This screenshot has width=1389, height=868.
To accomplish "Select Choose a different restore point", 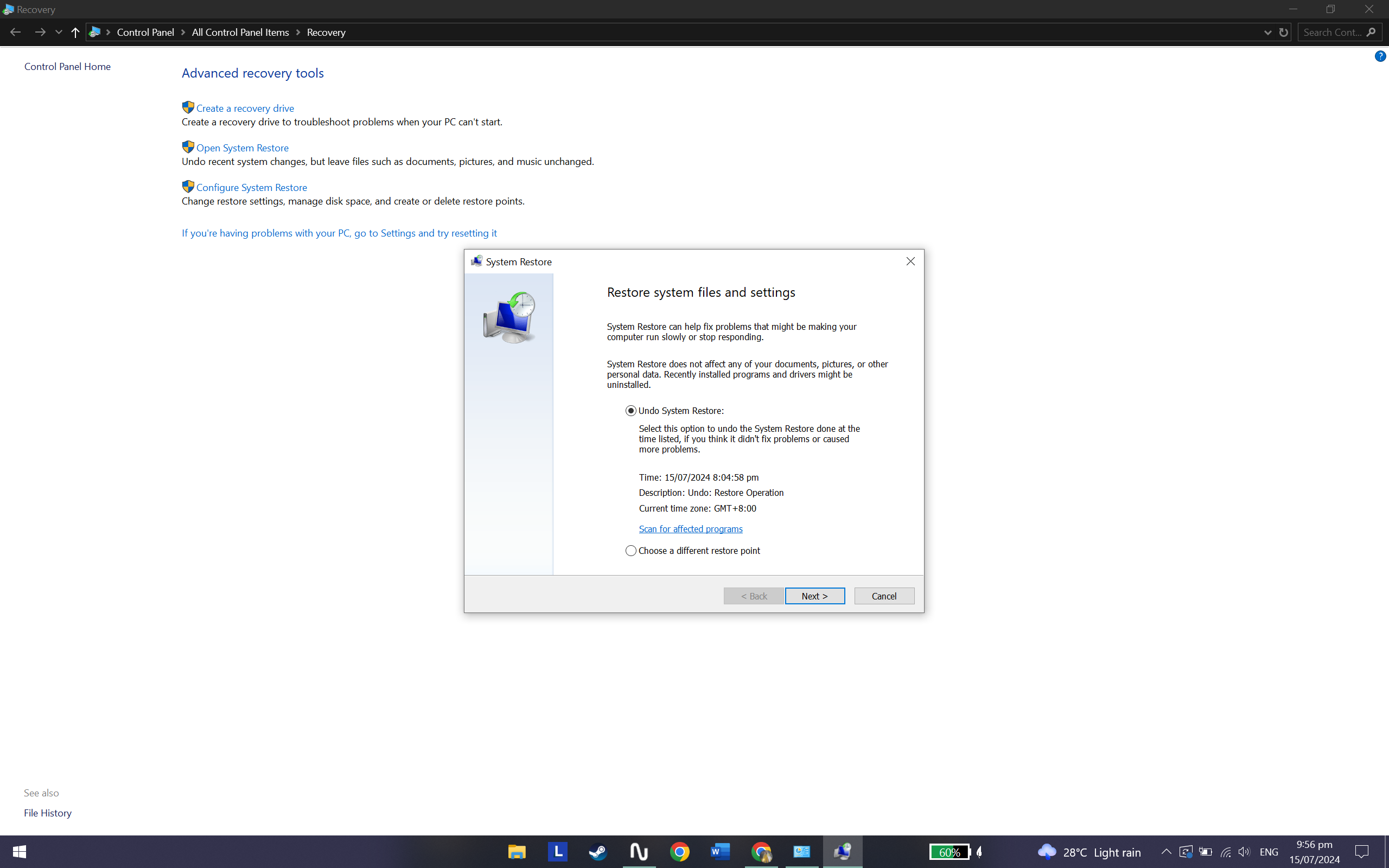I will pos(631,551).
